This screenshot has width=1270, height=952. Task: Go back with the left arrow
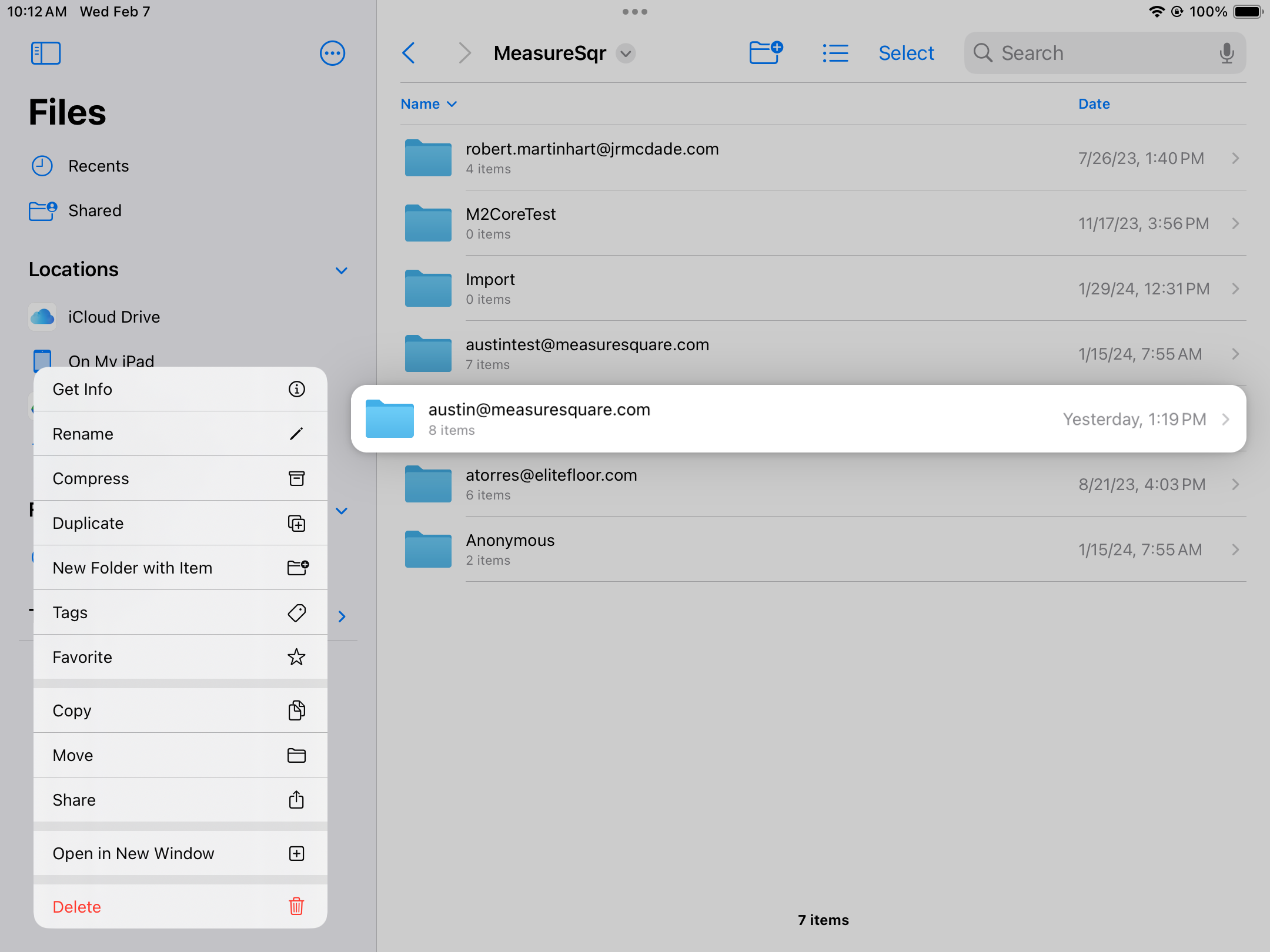click(409, 53)
